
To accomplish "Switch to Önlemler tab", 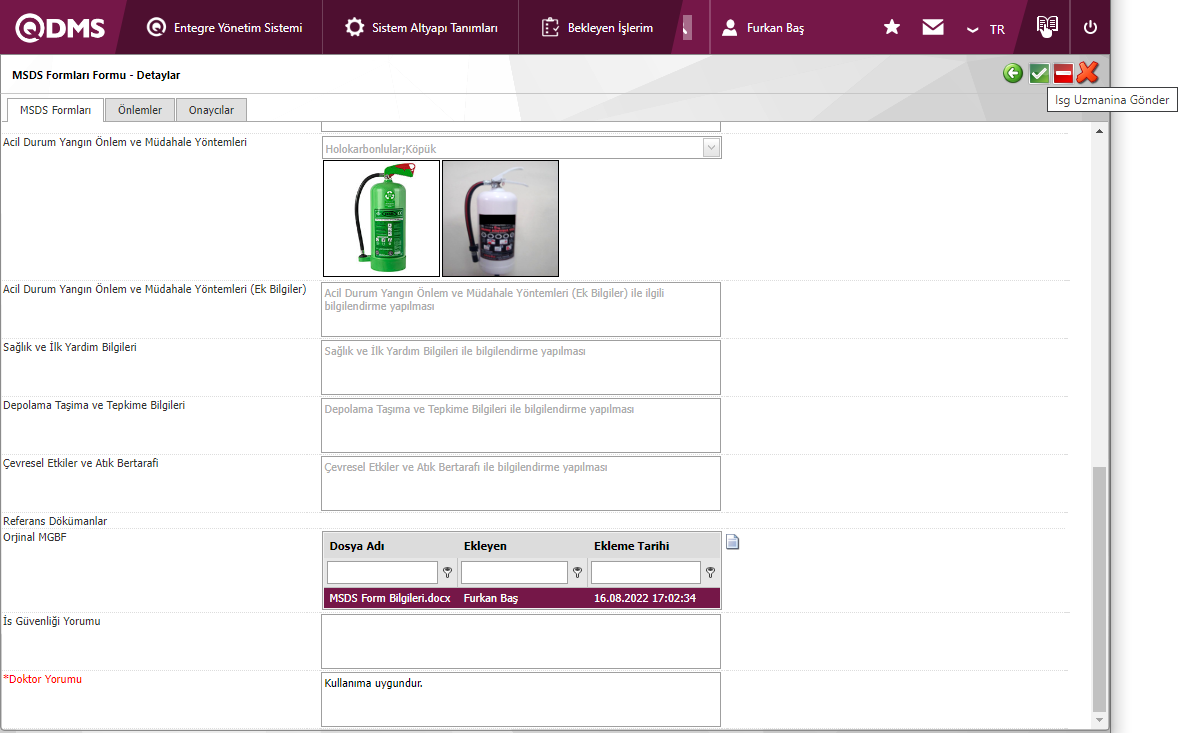I will 139,110.
